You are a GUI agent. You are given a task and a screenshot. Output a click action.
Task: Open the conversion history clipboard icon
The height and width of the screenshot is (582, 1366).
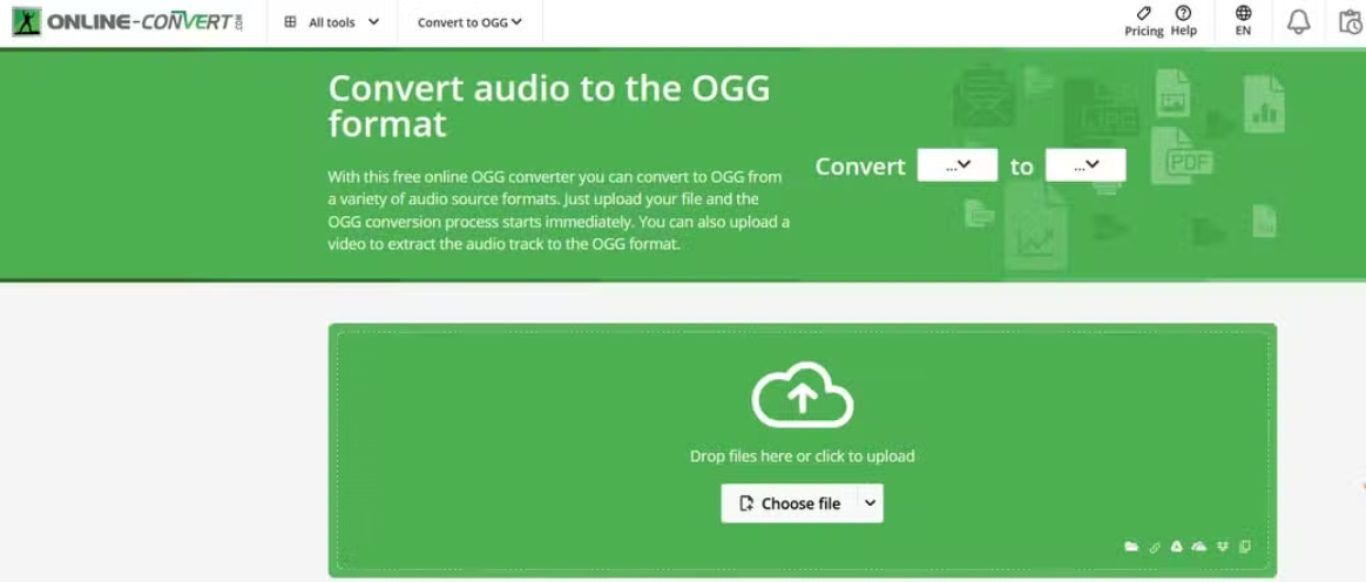[x=1350, y=22]
